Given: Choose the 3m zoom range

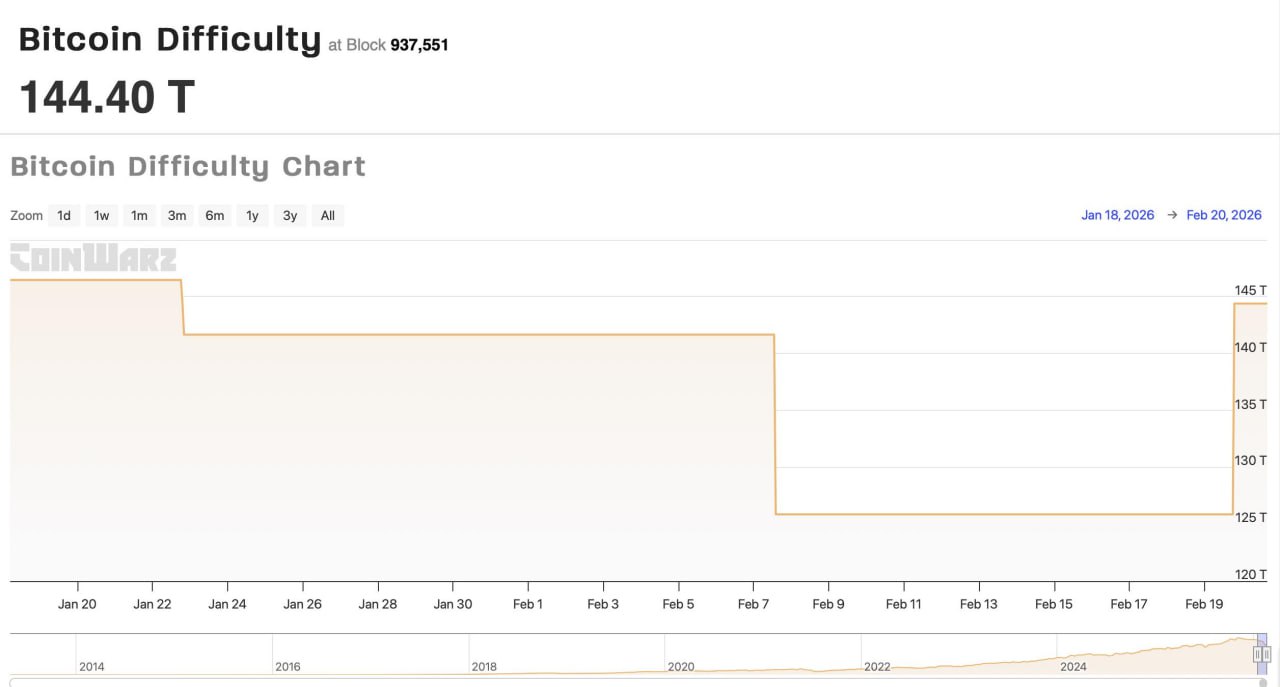Looking at the screenshot, I should 177,215.
